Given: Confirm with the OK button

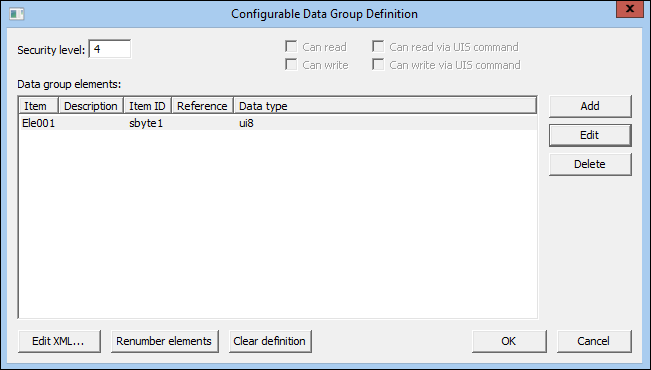Looking at the screenshot, I should [x=509, y=341].
